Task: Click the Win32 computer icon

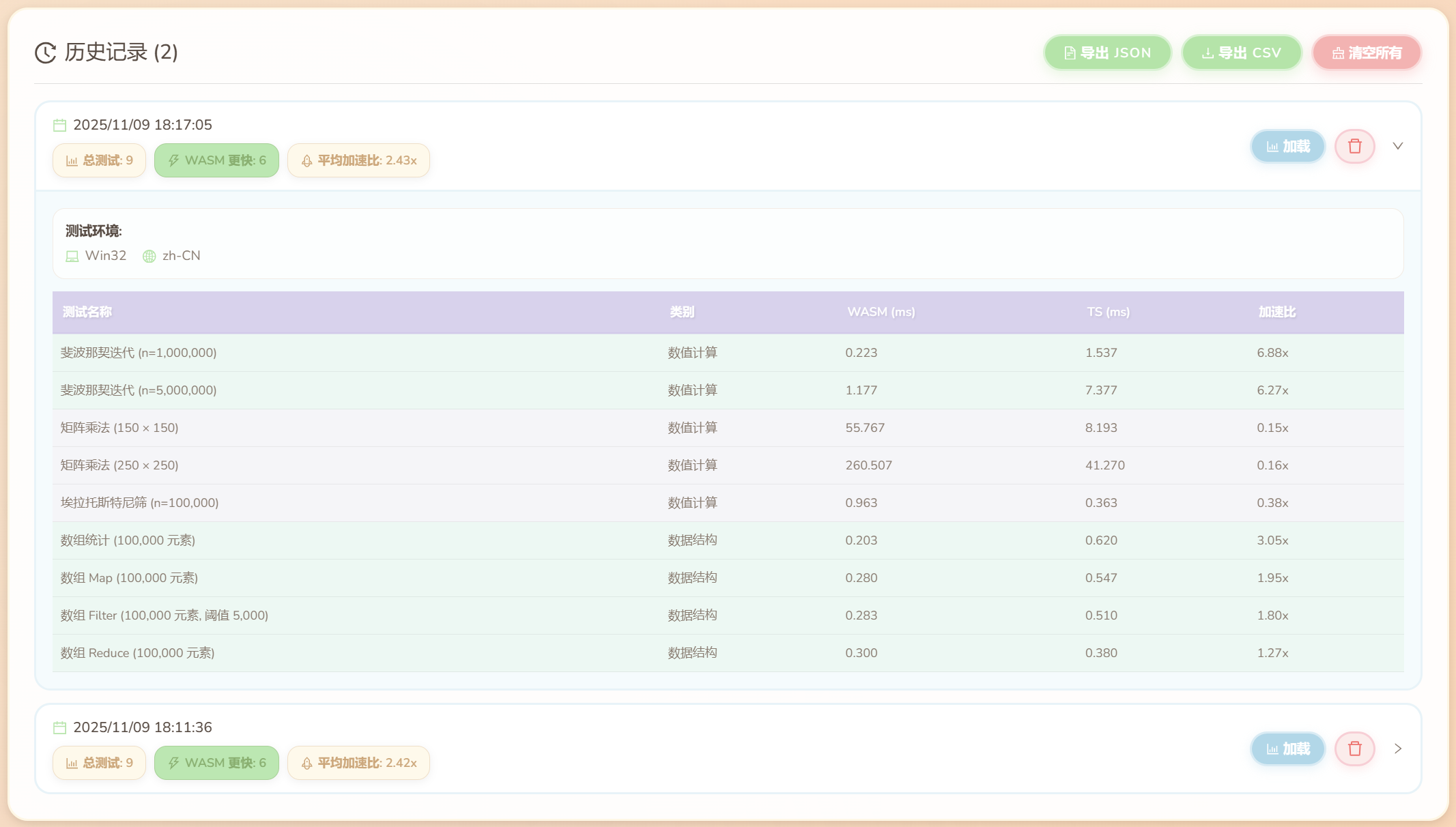Action: (72, 257)
